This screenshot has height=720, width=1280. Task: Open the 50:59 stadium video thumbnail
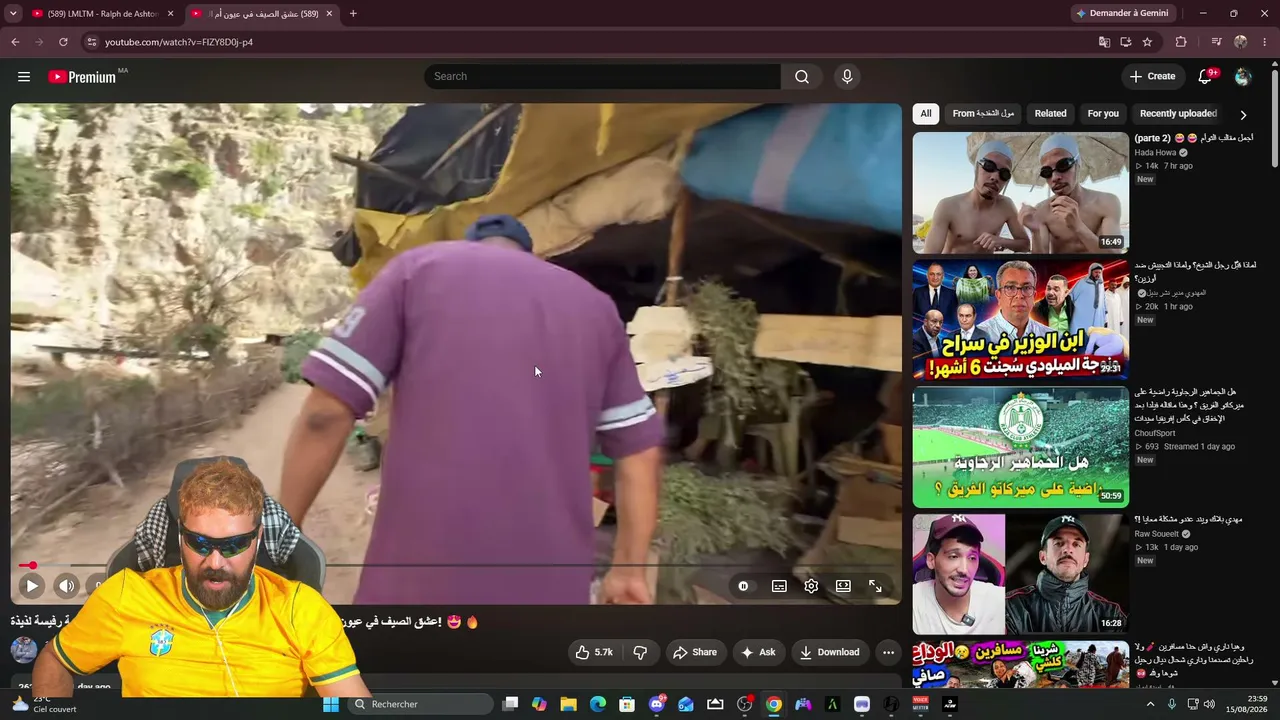(1020, 447)
